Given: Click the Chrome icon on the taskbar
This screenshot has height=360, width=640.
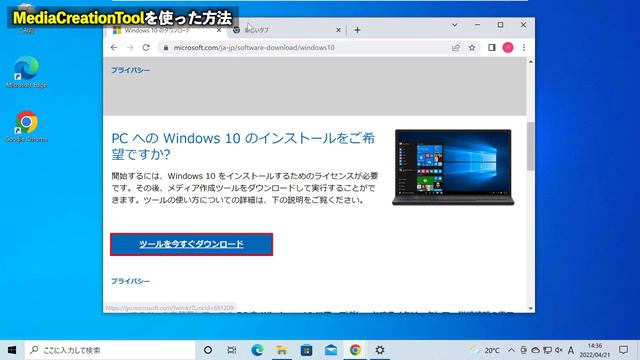Looking at the screenshot, I should pos(355,350).
